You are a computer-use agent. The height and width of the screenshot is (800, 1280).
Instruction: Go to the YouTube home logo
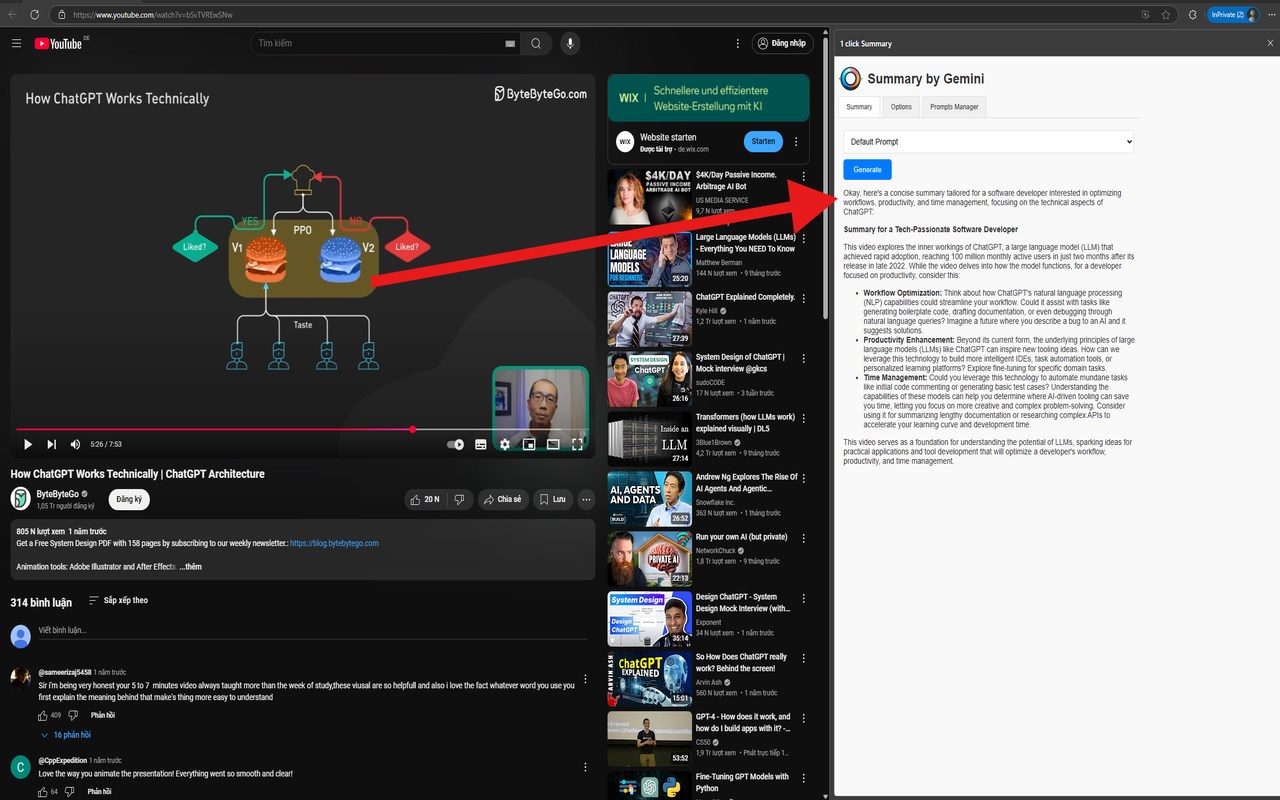[x=60, y=43]
